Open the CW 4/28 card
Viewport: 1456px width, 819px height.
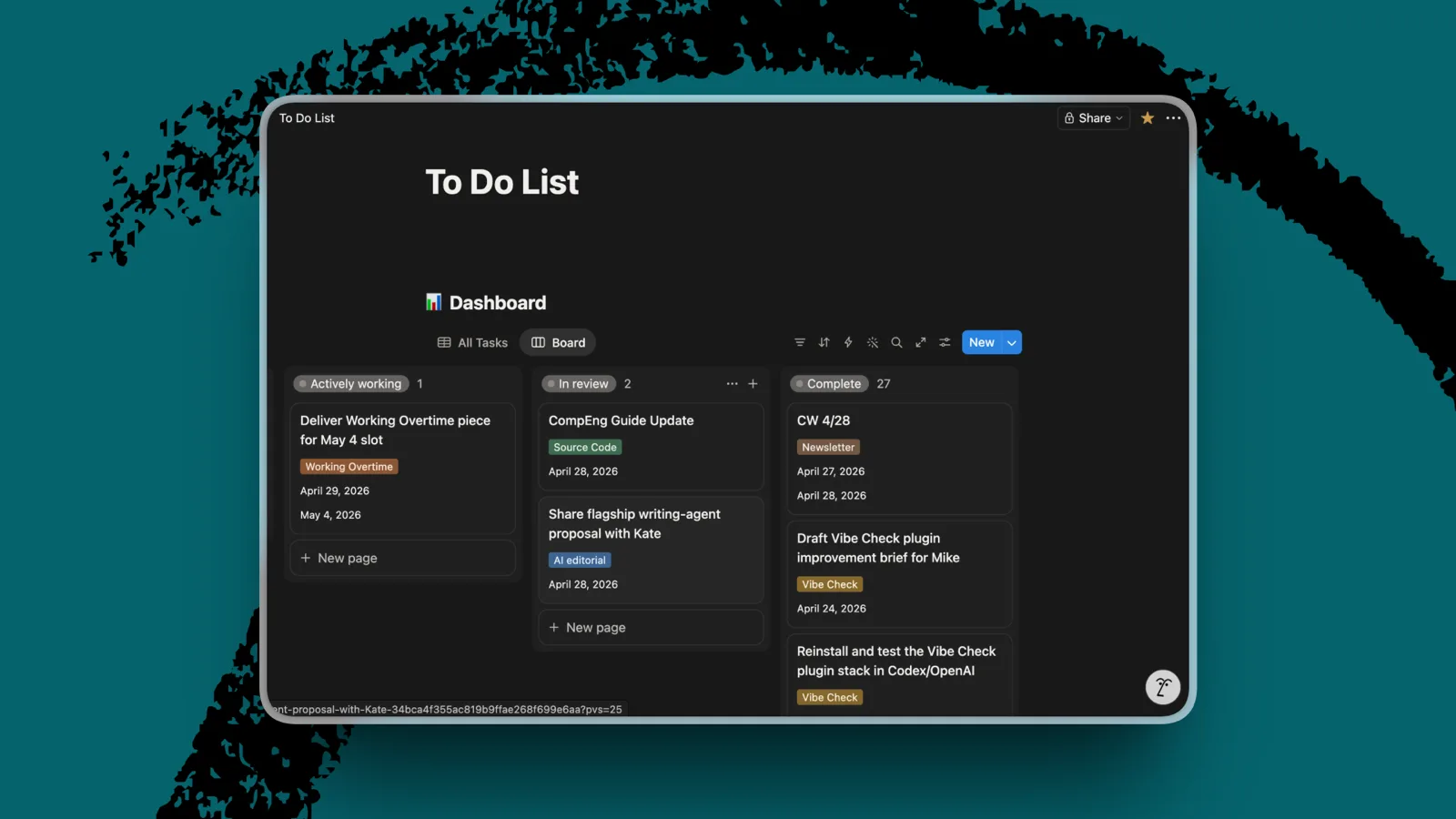coord(899,459)
